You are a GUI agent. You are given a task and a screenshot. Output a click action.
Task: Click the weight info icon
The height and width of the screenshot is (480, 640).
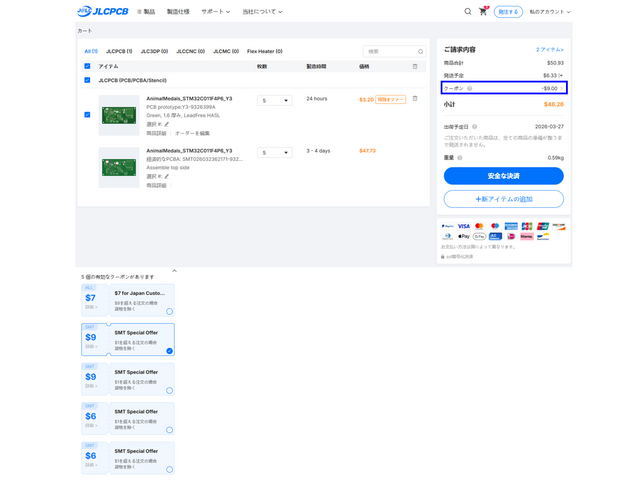click(x=460, y=158)
